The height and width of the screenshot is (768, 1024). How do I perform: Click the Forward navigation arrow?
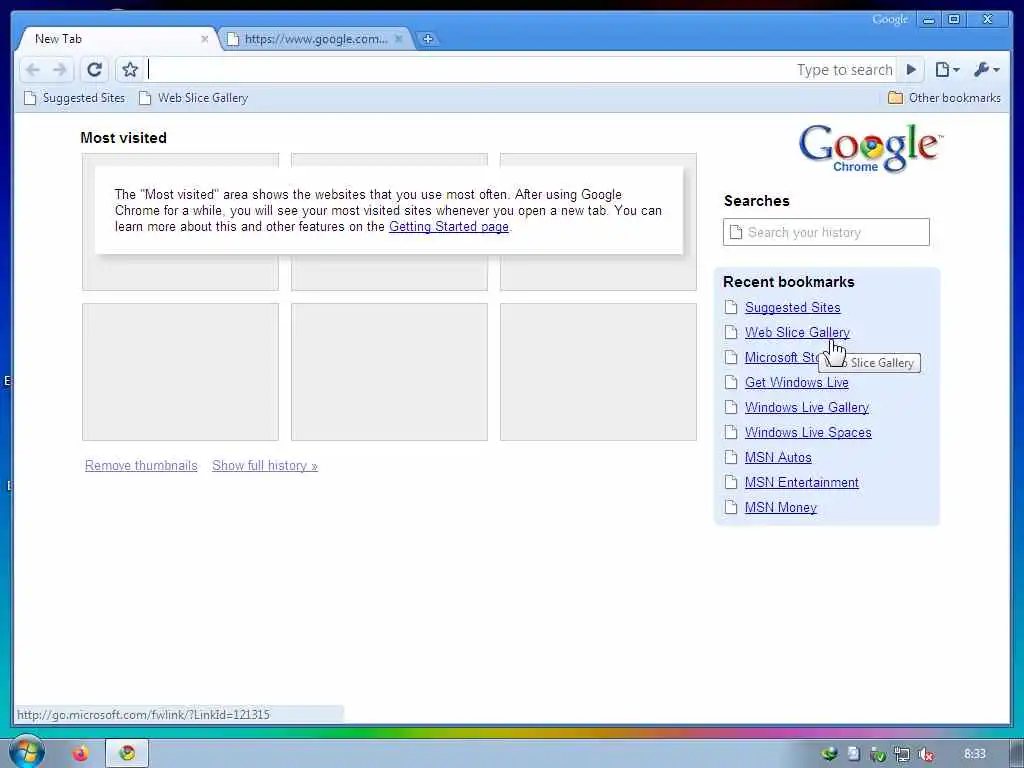tap(59, 70)
